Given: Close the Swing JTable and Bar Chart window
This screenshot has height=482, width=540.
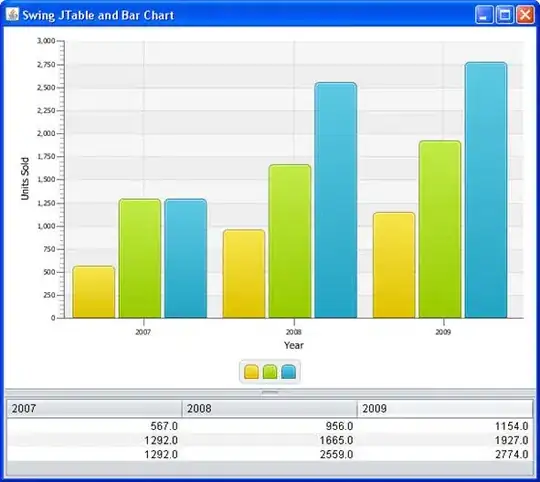Looking at the screenshot, I should click(x=525, y=15).
